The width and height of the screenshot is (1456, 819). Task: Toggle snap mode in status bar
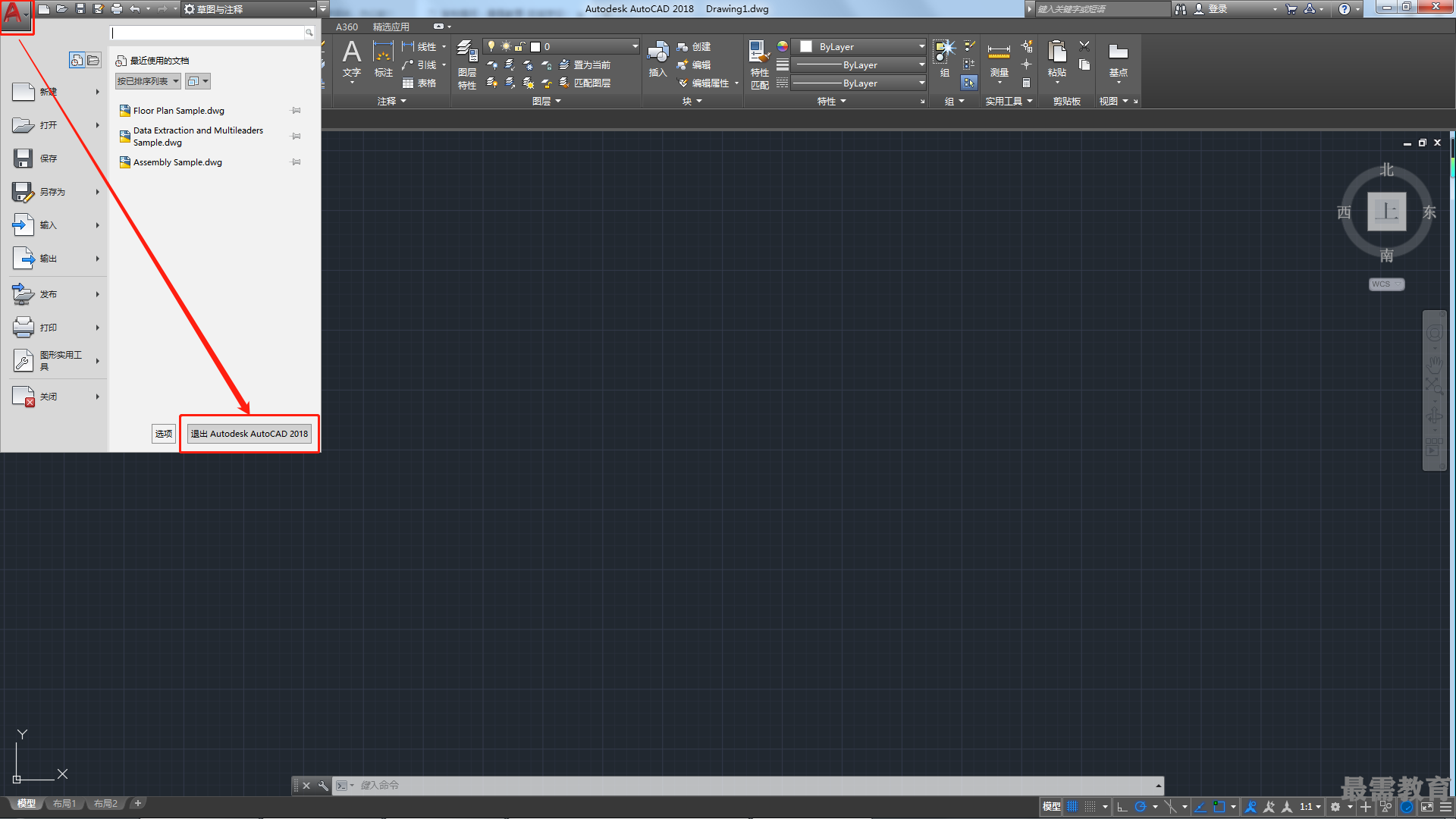pos(1090,807)
